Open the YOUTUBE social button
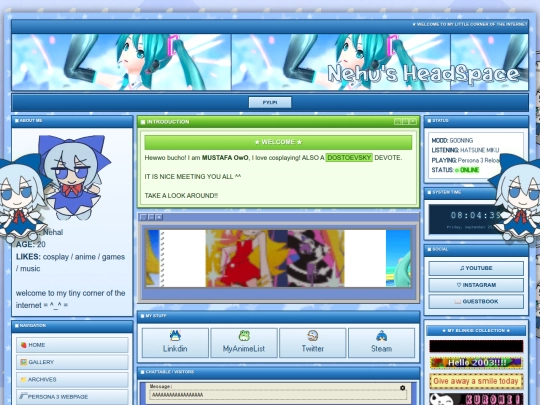 coord(476,268)
